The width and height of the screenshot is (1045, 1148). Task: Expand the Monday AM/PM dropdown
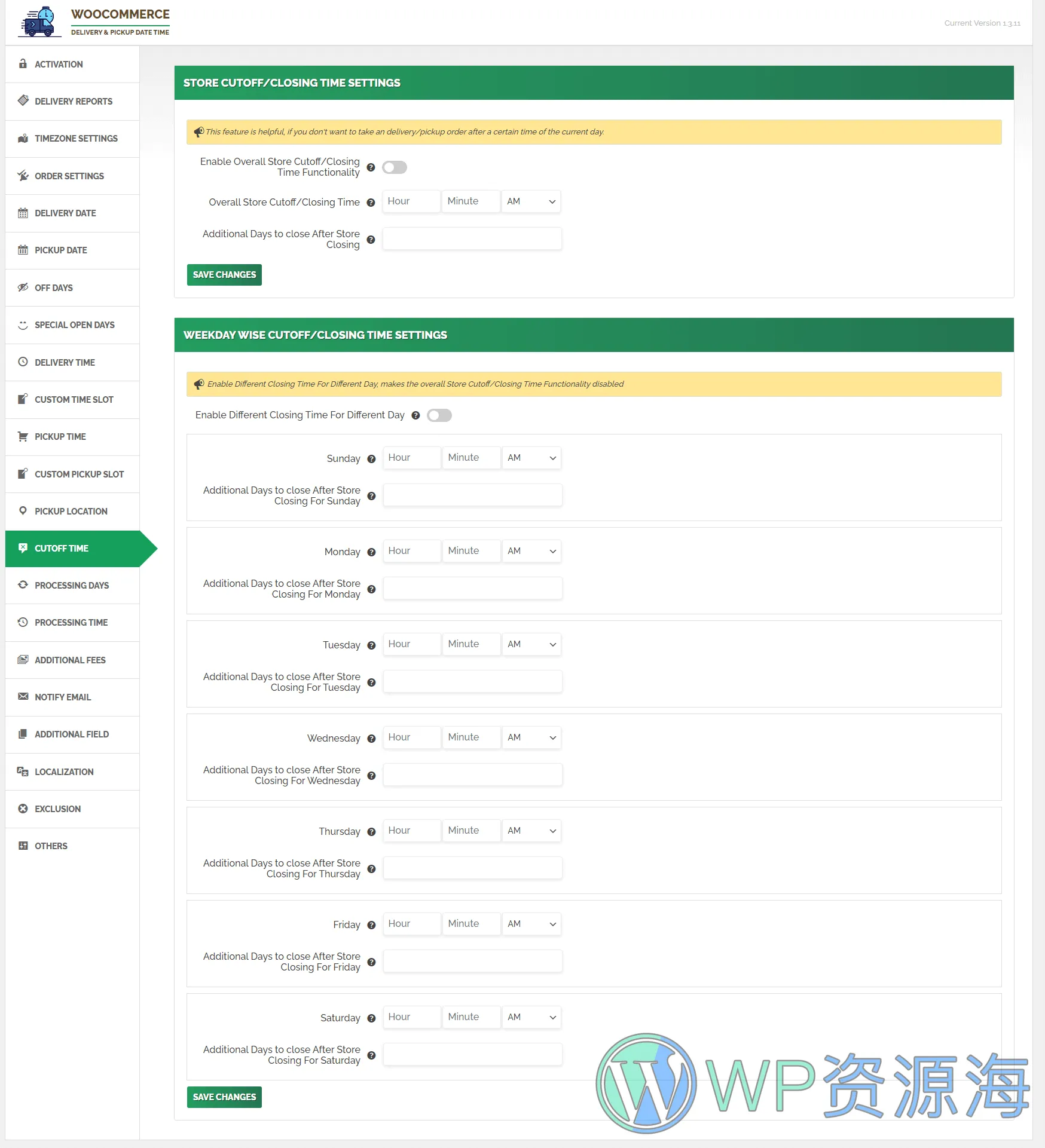(531, 551)
